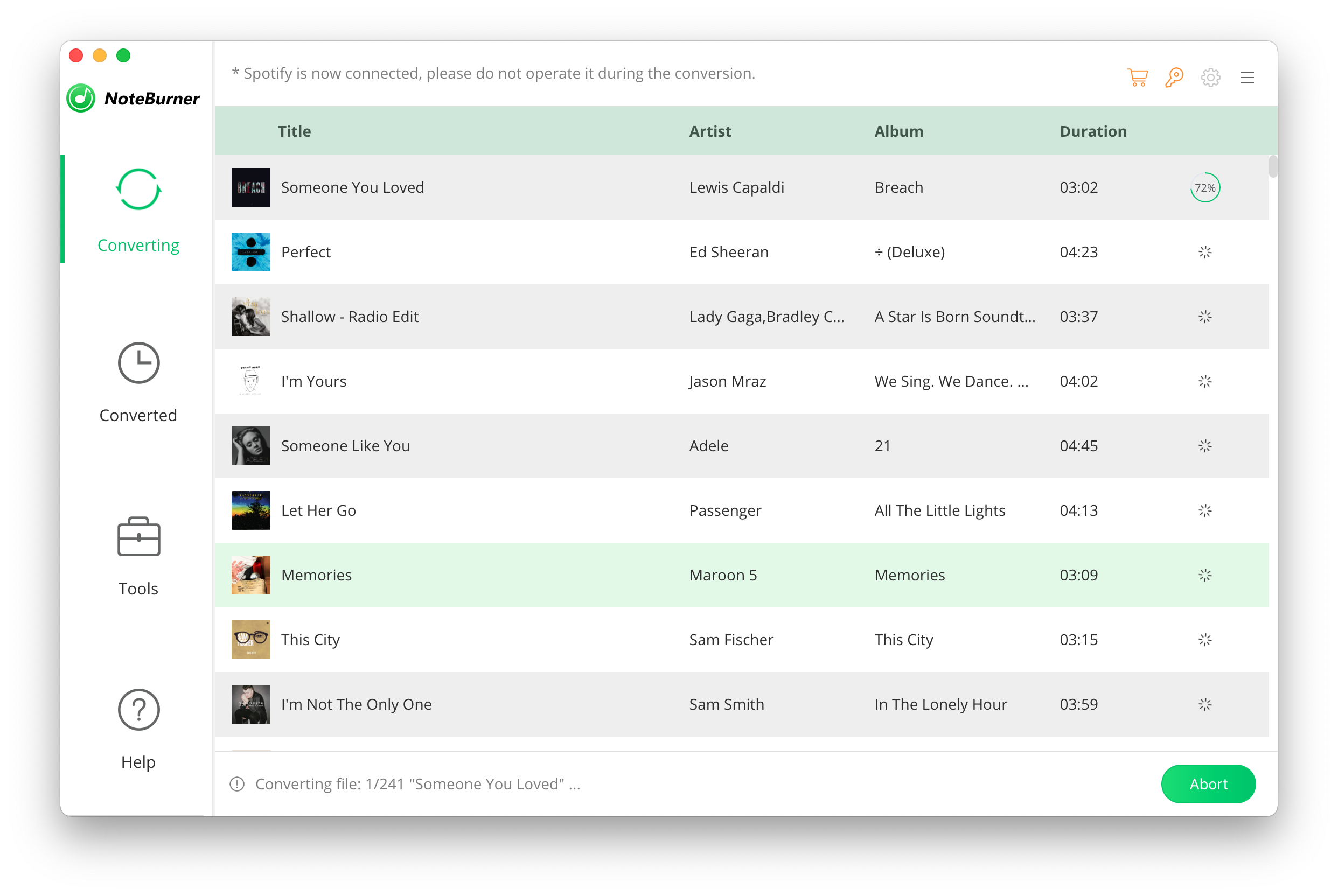Click the shopping cart icon

pyautogui.click(x=1138, y=78)
